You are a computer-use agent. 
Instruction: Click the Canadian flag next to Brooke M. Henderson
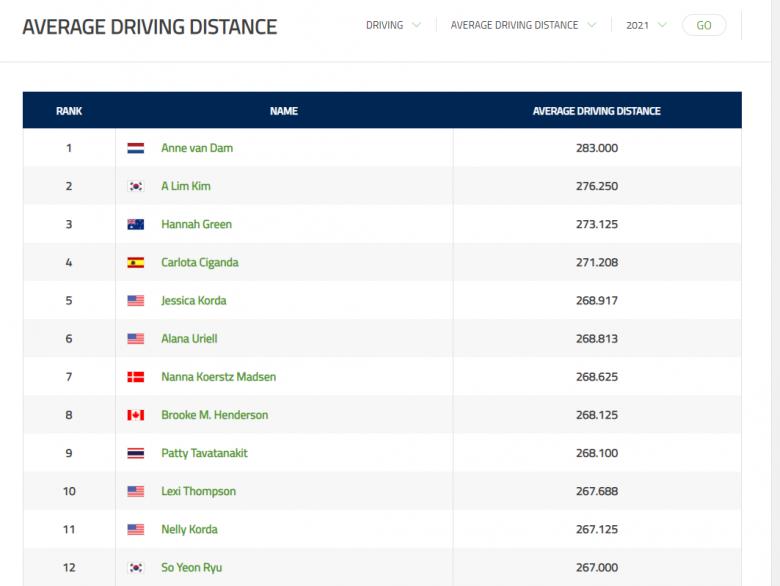click(x=136, y=415)
